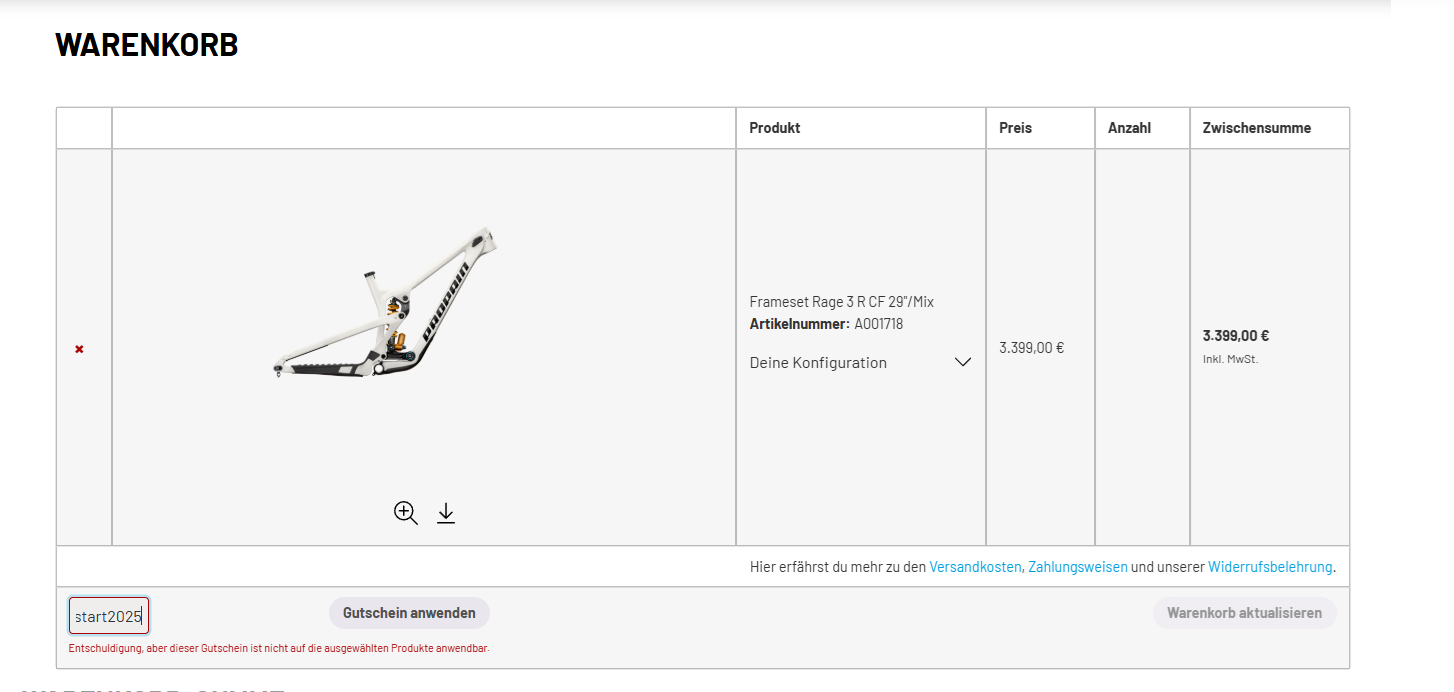Remove the frameset with the red X
The width and height of the screenshot is (1454, 692).
click(79, 349)
